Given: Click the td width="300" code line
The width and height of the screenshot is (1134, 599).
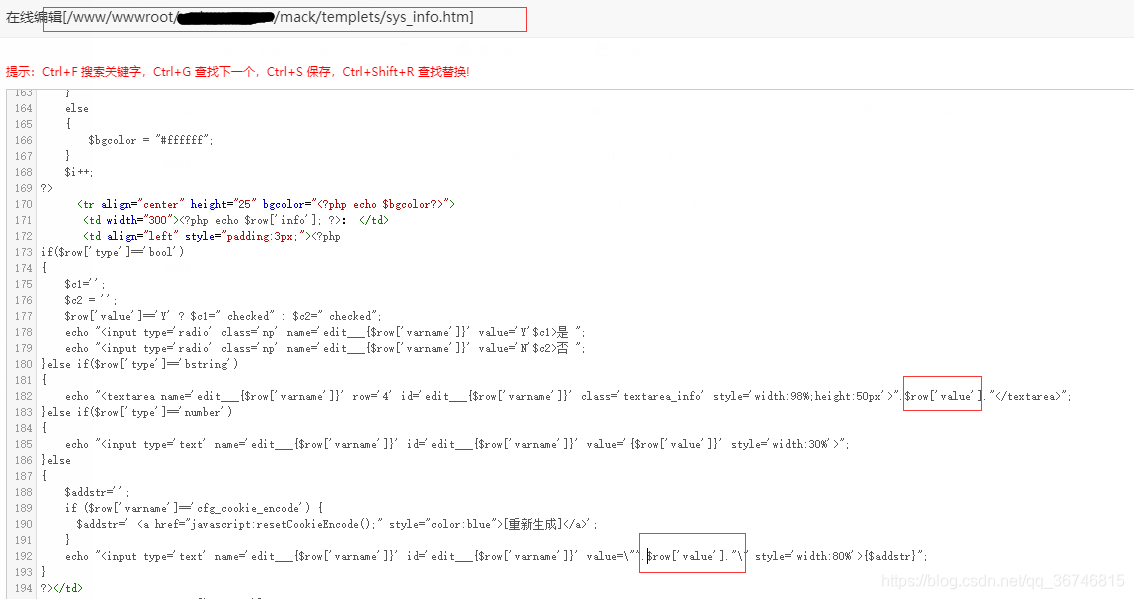Looking at the screenshot, I should point(236,220).
